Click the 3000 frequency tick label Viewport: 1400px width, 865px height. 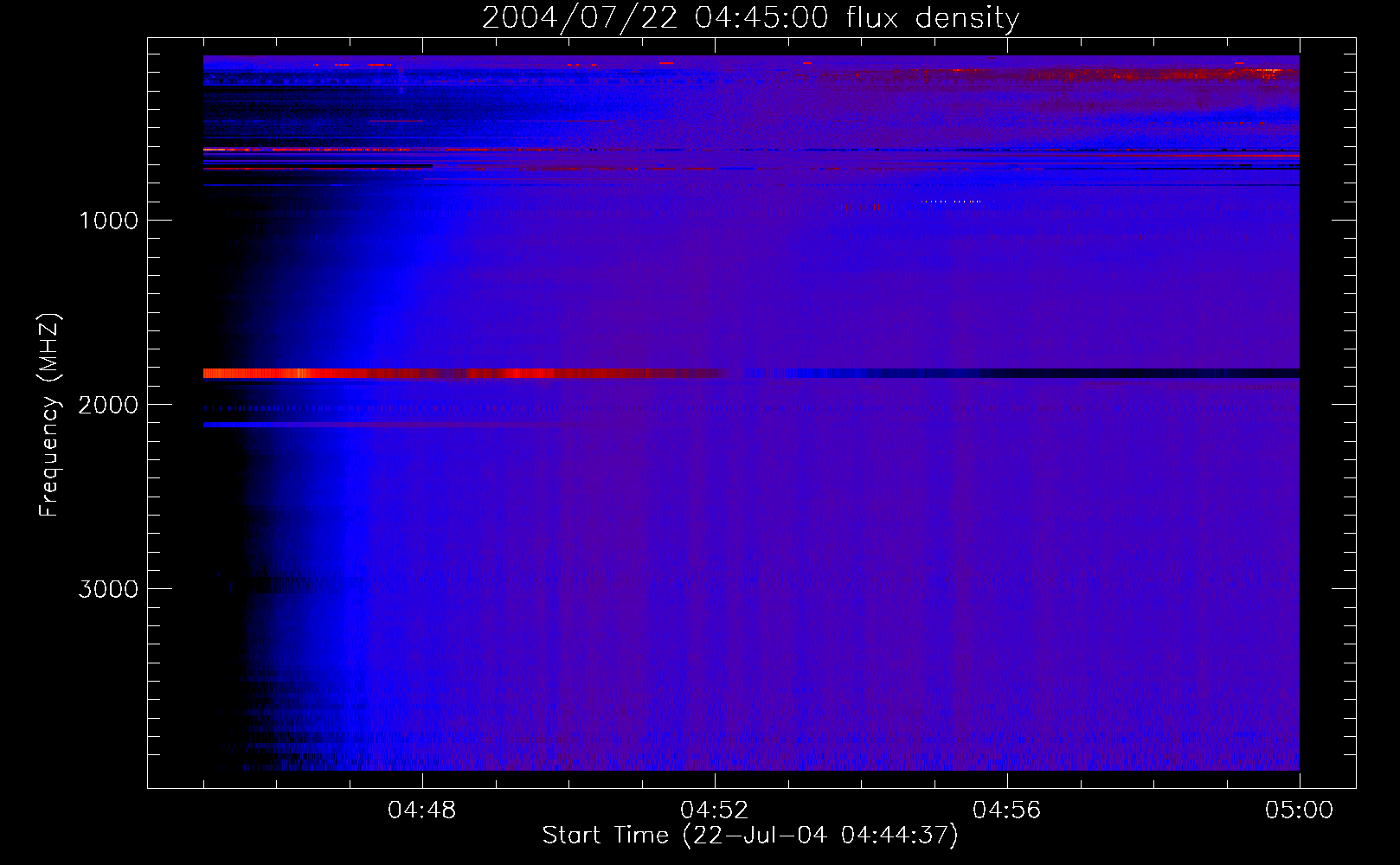(108, 589)
